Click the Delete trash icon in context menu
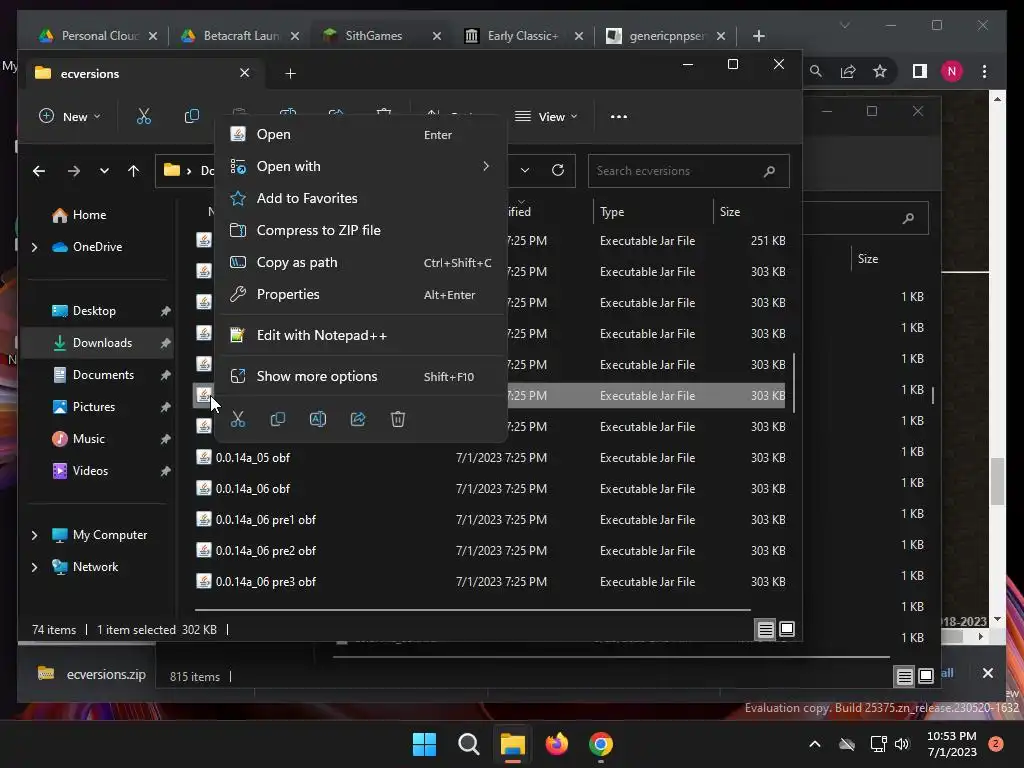 398,419
